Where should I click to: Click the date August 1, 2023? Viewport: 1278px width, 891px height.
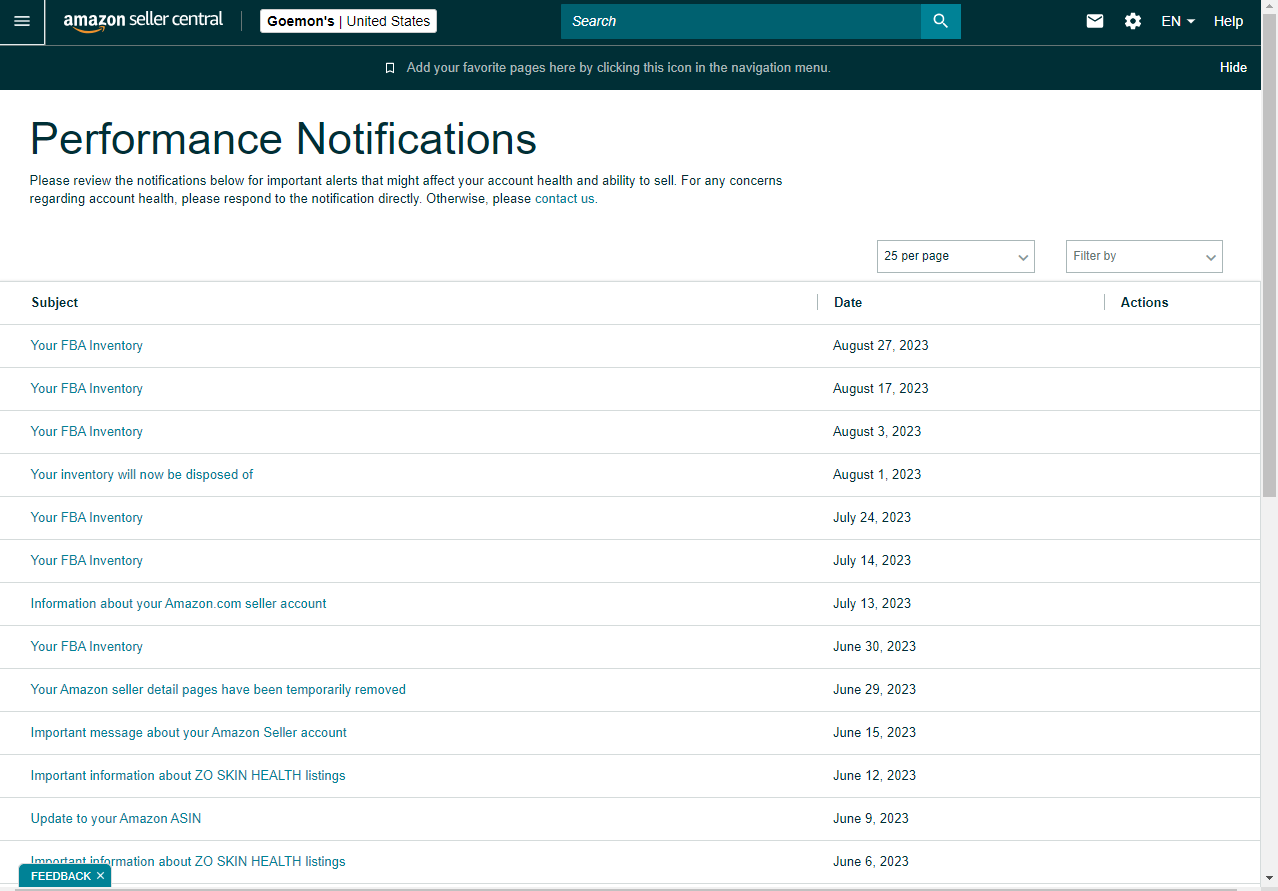click(877, 475)
